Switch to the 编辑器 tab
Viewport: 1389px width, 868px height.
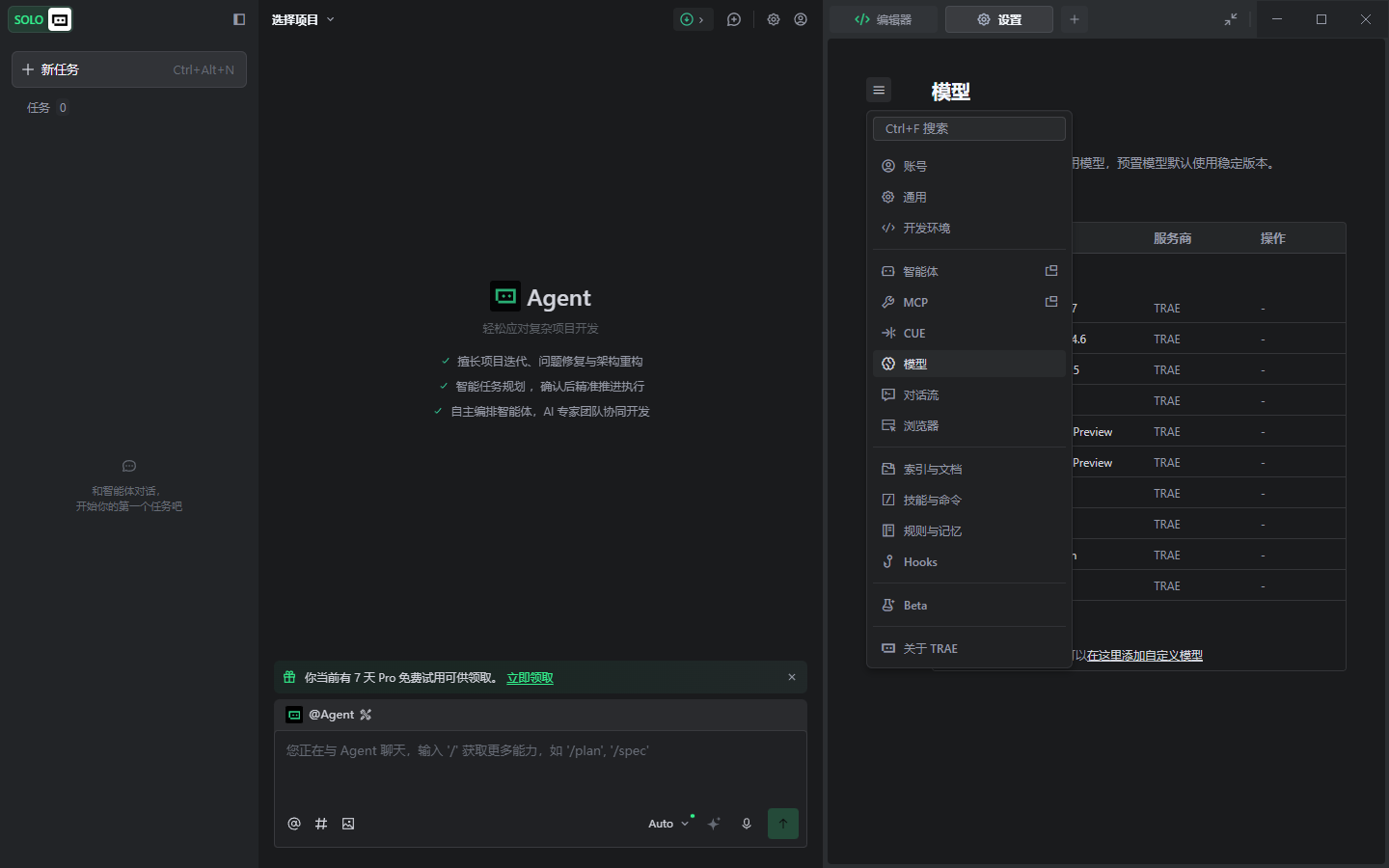coord(884,19)
